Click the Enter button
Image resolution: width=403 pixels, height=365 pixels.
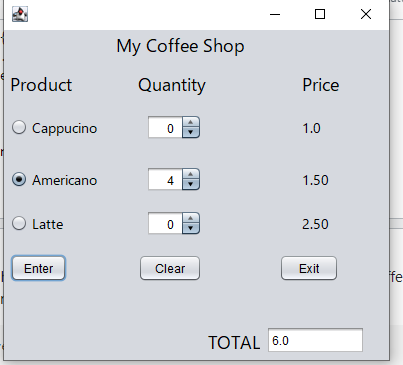(x=38, y=268)
